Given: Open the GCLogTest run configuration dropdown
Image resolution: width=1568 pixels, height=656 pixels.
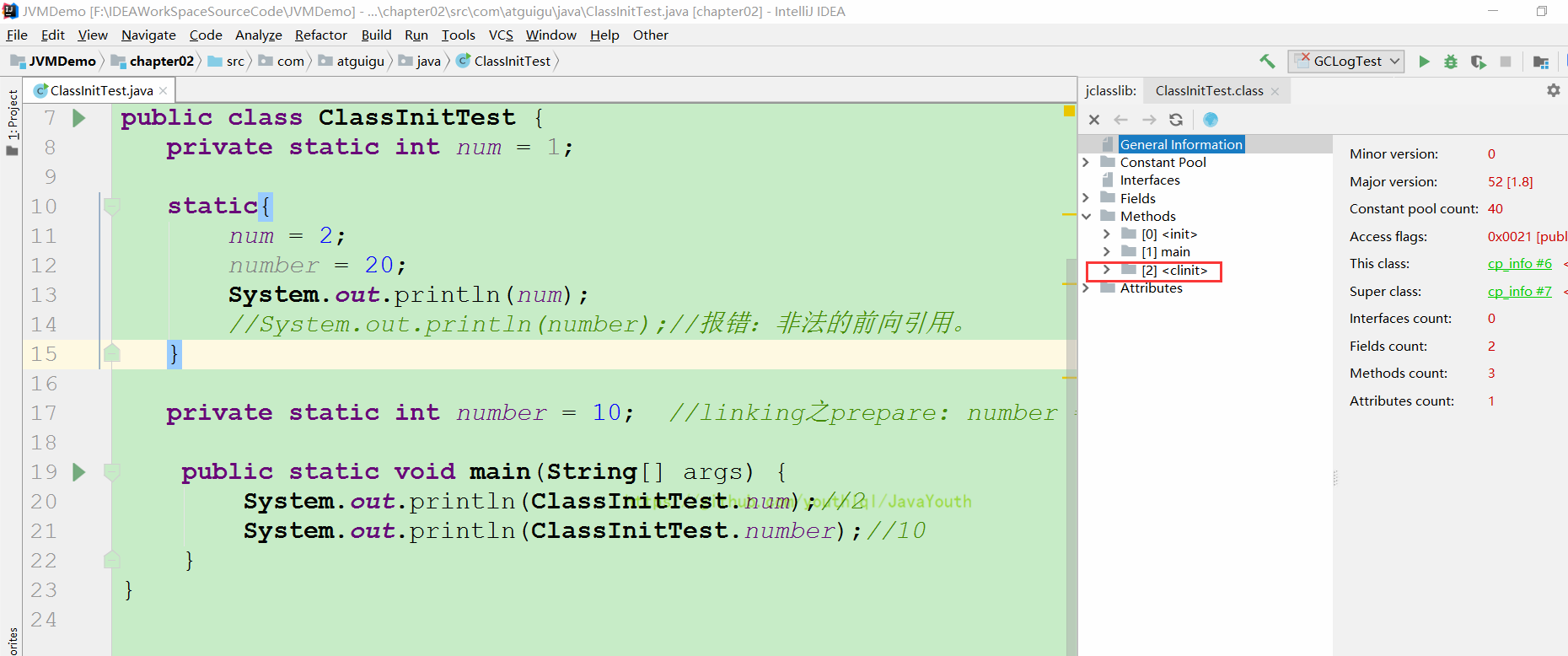Looking at the screenshot, I should tap(1346, 62).
